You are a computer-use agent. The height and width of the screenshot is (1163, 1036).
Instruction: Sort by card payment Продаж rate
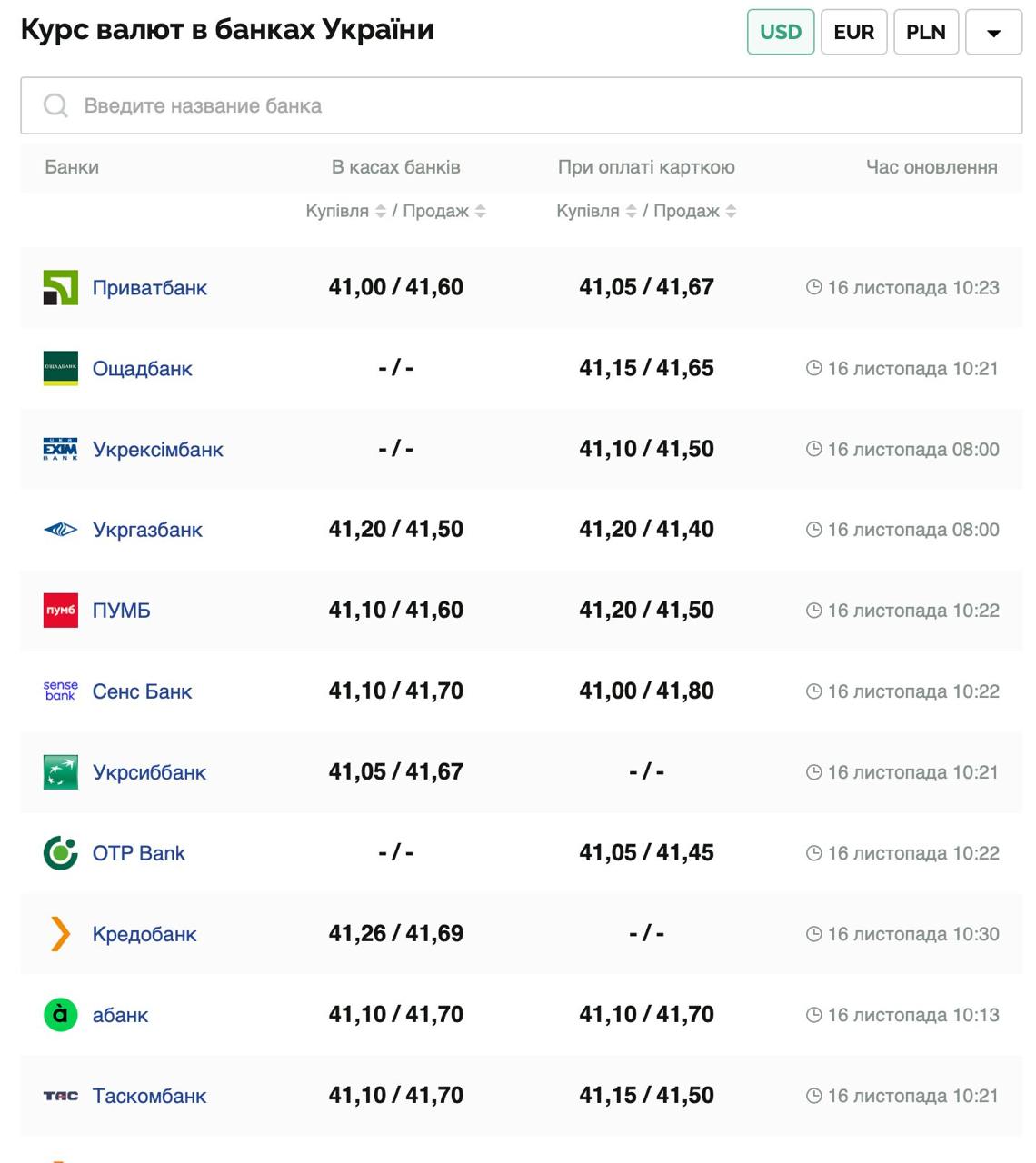[732, 212]
